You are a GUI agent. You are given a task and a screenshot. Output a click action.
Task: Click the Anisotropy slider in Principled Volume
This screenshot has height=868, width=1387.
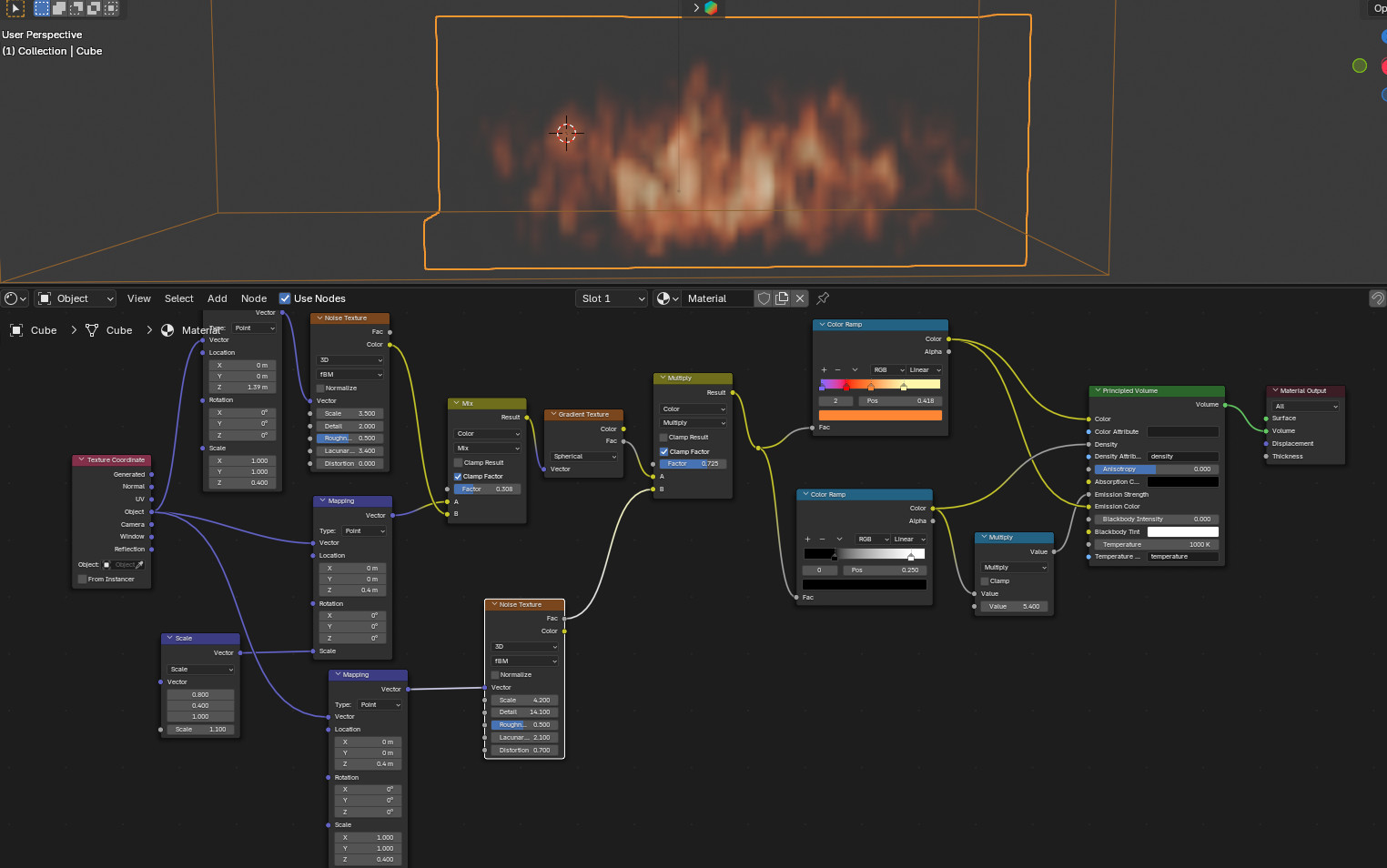tap(1156, 469)
